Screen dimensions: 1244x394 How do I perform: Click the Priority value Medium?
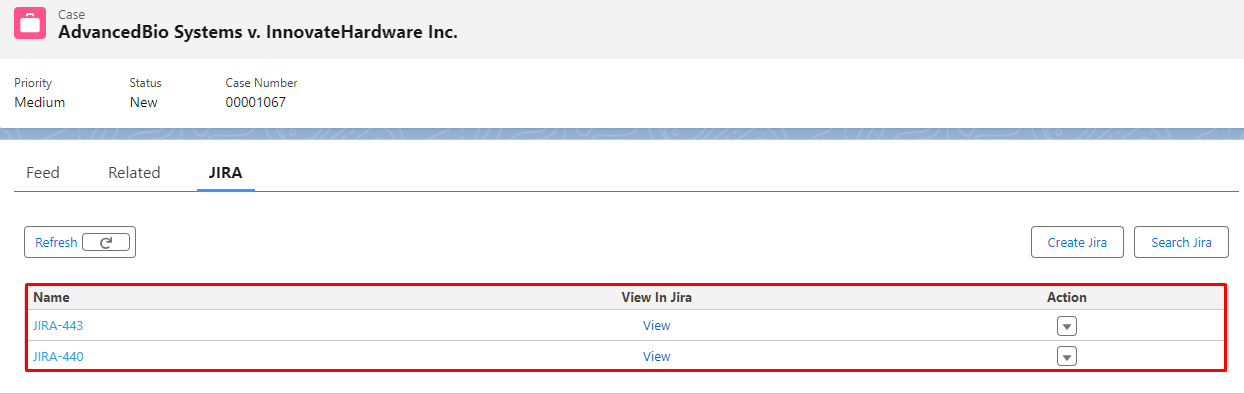tap(40, 102)
